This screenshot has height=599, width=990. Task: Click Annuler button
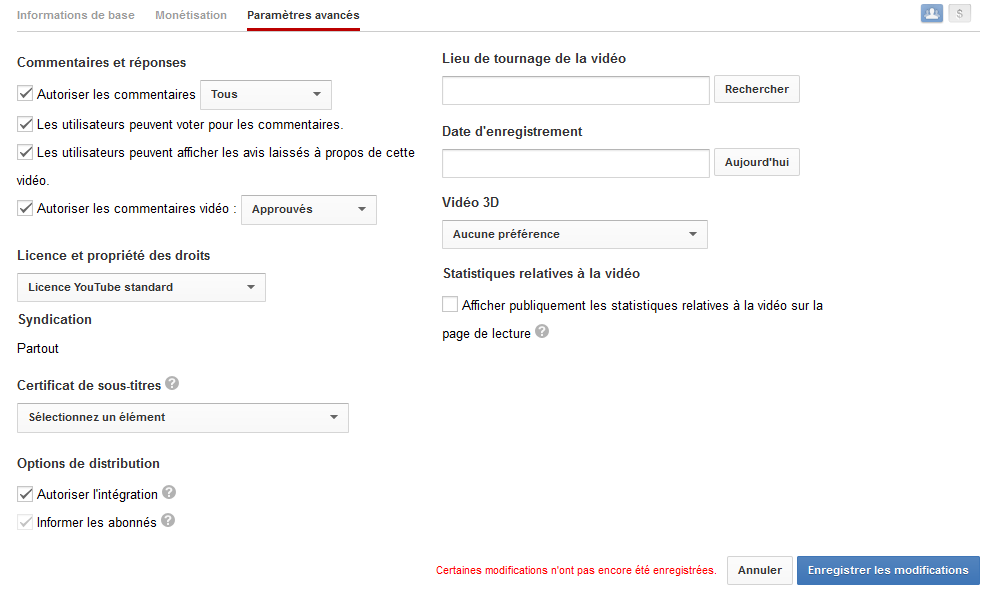(760, 571)
